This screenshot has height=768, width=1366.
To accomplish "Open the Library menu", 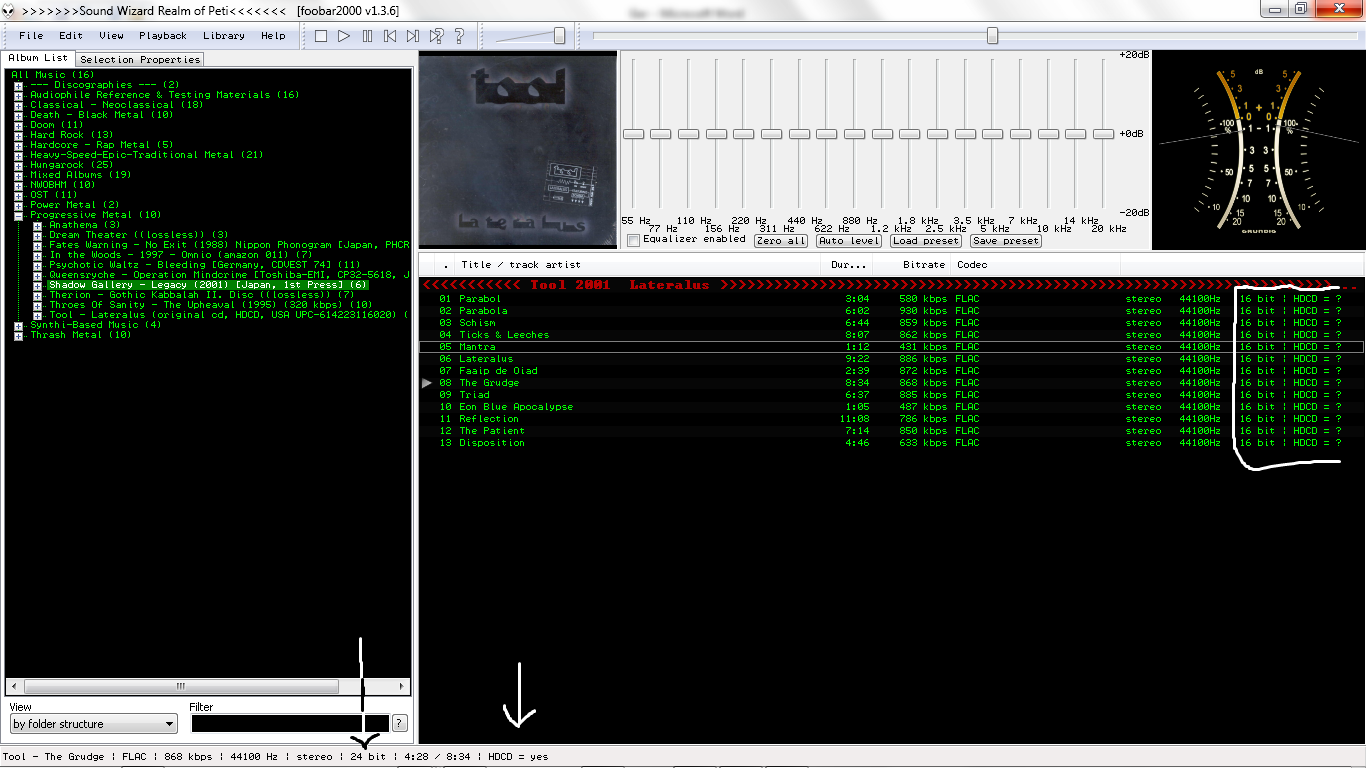I will point(224,36).
